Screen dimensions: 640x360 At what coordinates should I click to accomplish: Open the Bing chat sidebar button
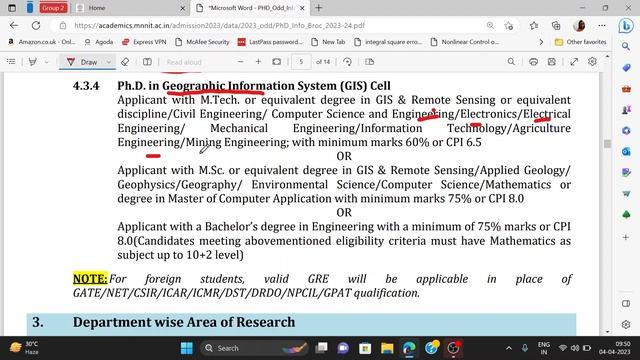(x=626, y=26)
